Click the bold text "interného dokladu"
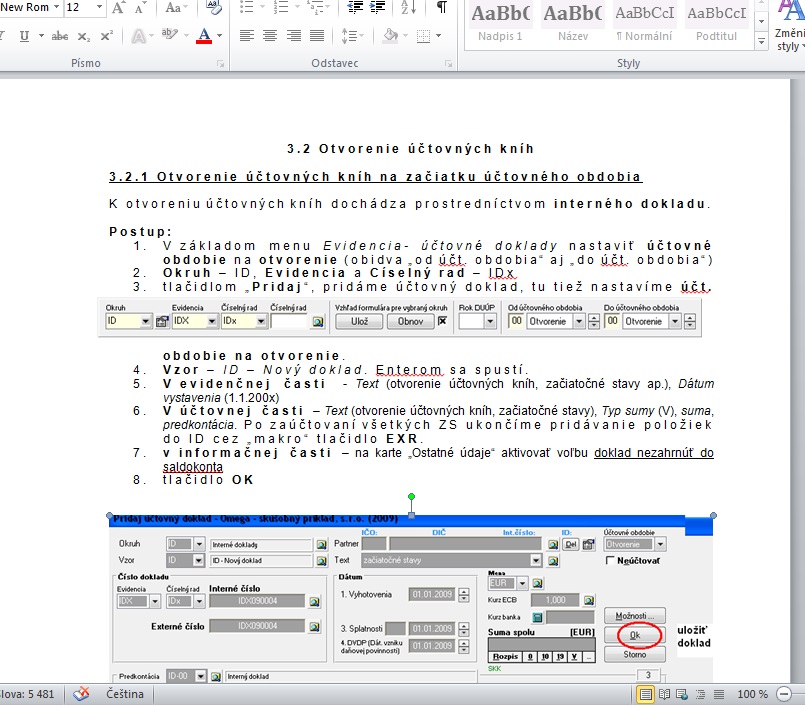The height and width of the screenshot is (706, 805). coord(629,204)
